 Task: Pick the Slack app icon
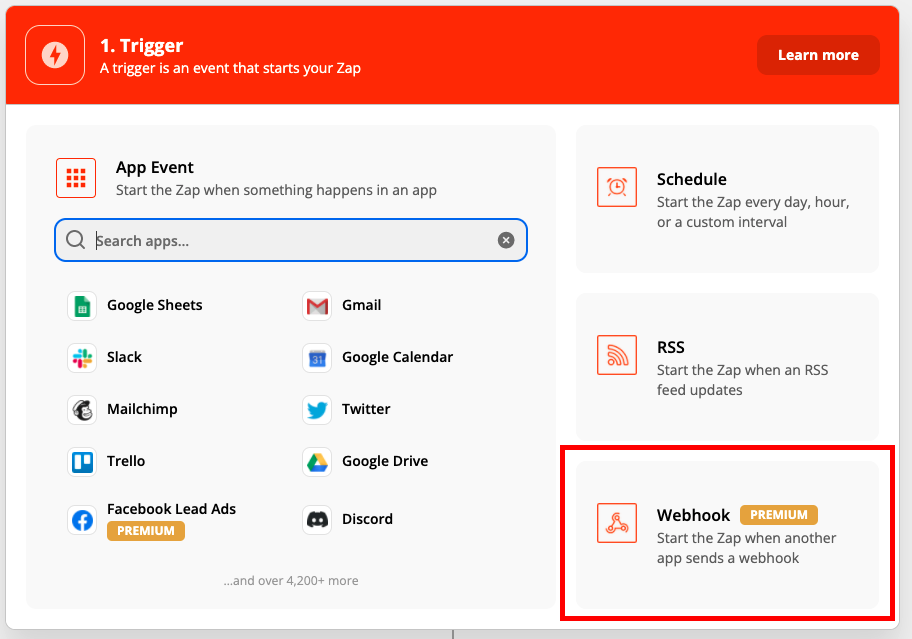pyautogui.click(x=82, y=358)
